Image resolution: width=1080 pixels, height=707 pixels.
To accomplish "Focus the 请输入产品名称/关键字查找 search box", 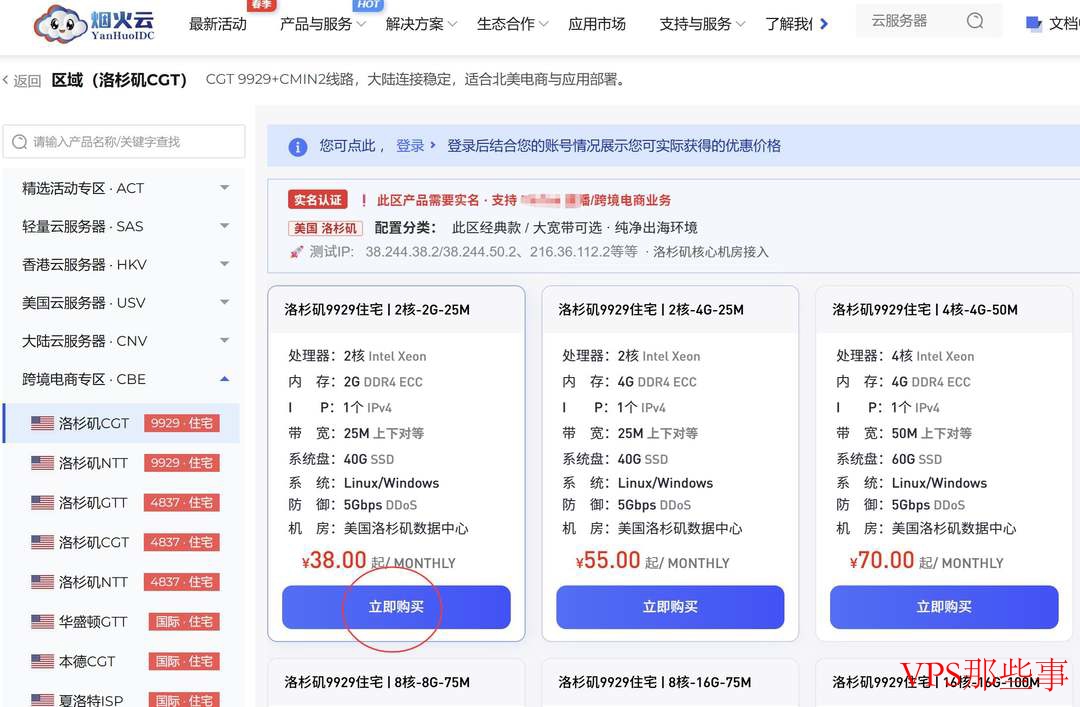I will click(x=124, y=142).
